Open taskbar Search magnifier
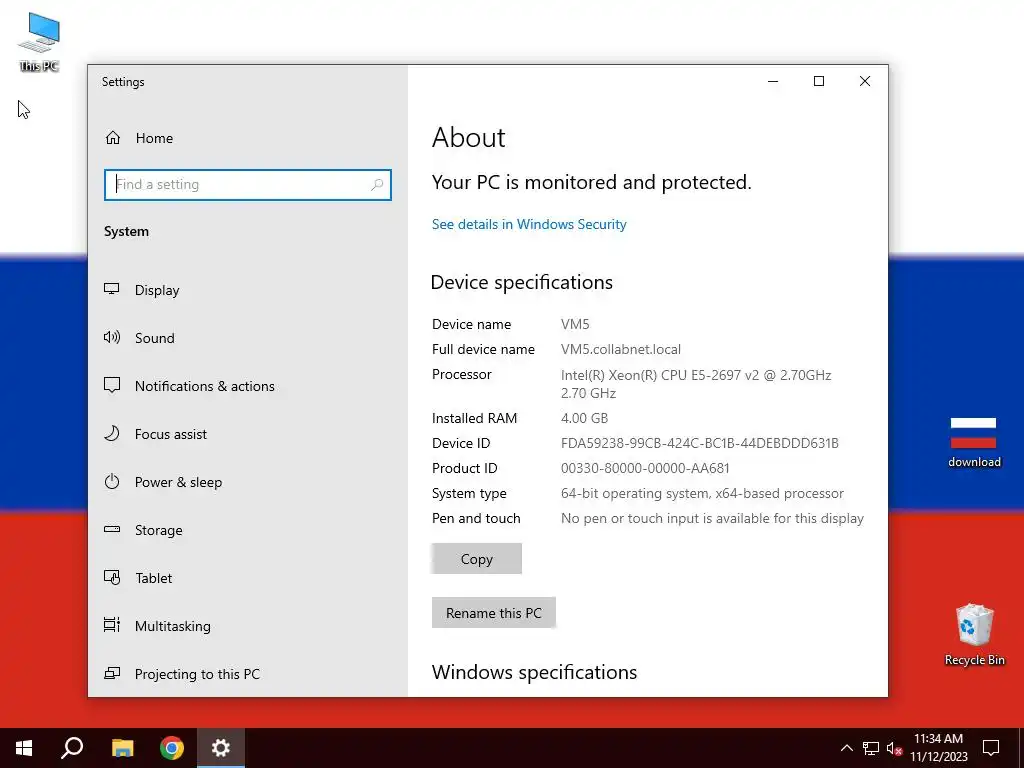The height and width of the screenshot is (768, 1024). (x=72, y=748)
